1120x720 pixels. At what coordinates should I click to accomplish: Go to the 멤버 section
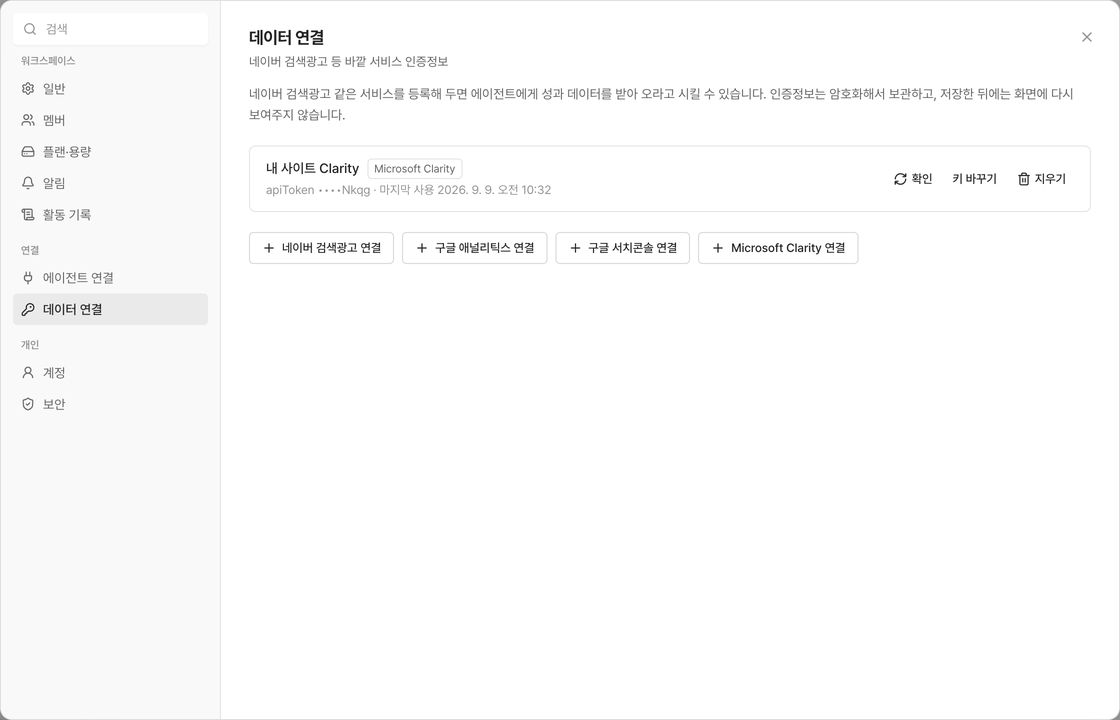111,120
